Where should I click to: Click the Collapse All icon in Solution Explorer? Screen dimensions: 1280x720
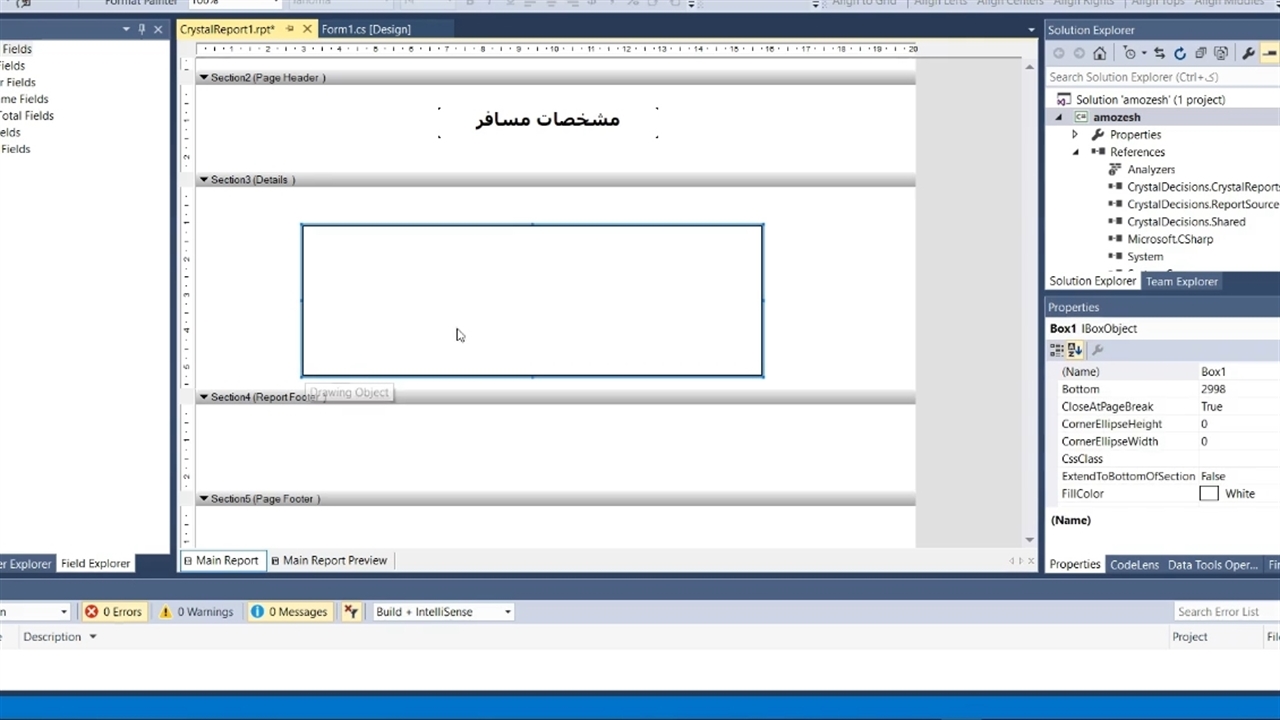point(1201,54)
